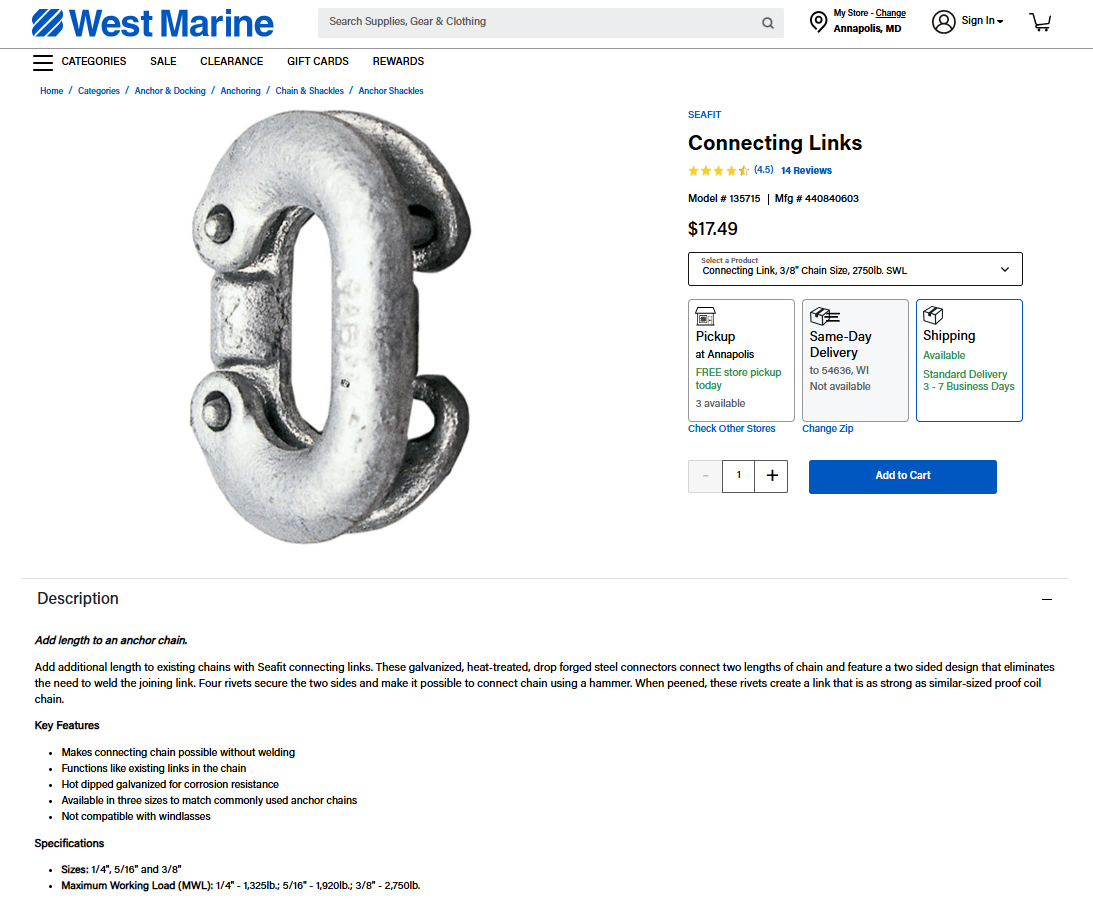Click the user account icon

coord(943,22)
